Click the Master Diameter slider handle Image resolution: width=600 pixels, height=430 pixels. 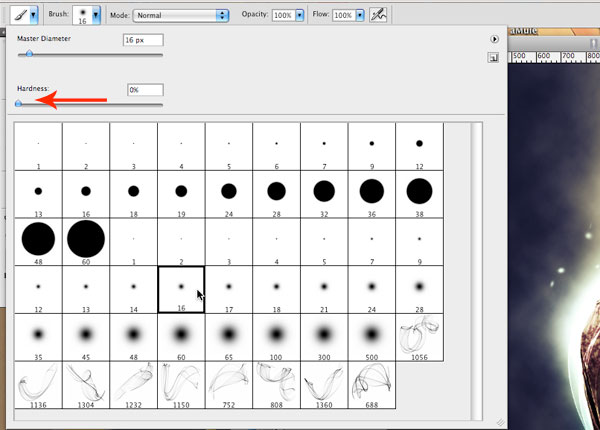(29, 54)
